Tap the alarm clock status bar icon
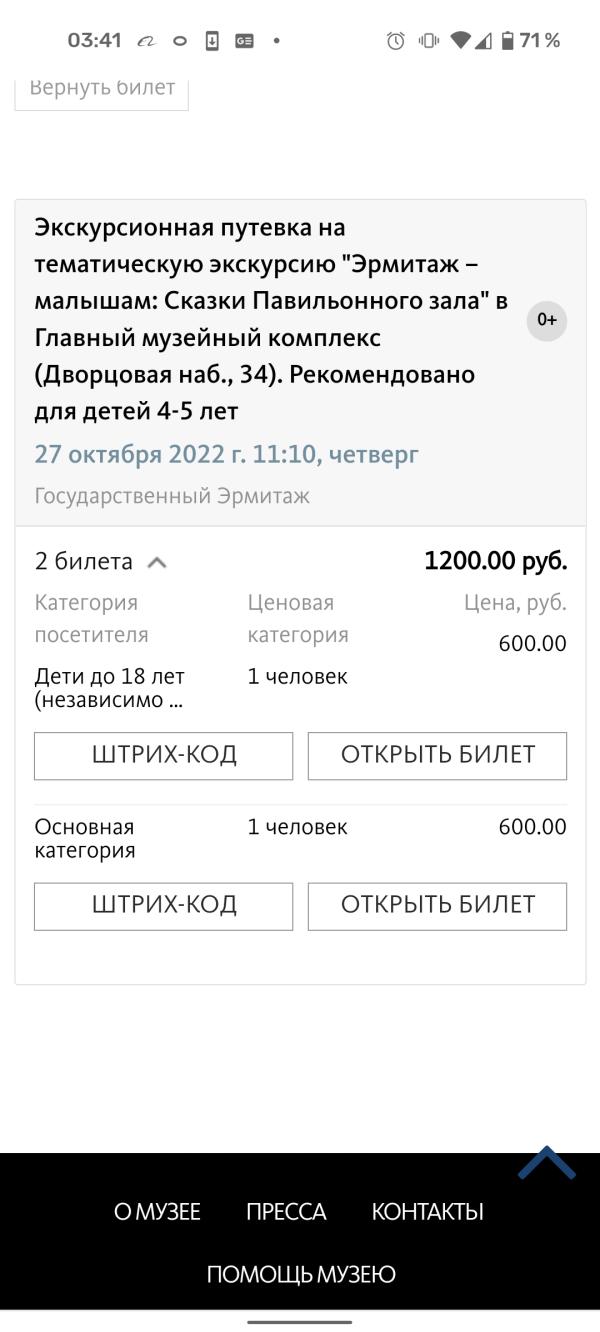The height and width of the screenshot is (1332, 600). click(x=396, y=41)
